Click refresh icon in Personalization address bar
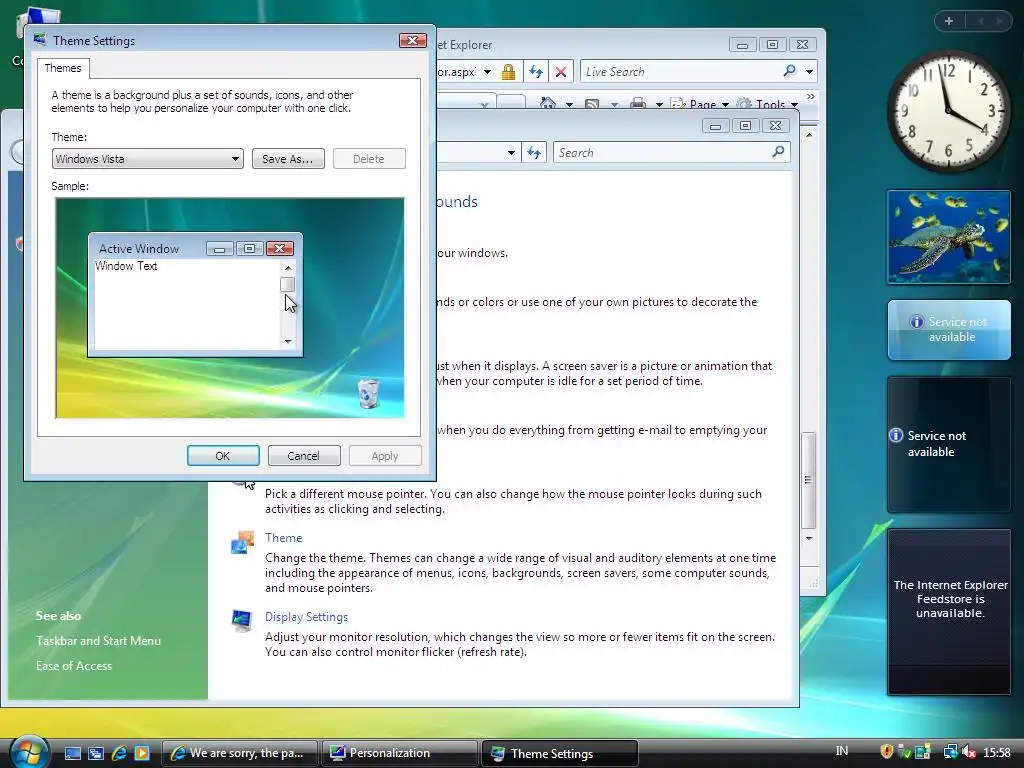 534,153
